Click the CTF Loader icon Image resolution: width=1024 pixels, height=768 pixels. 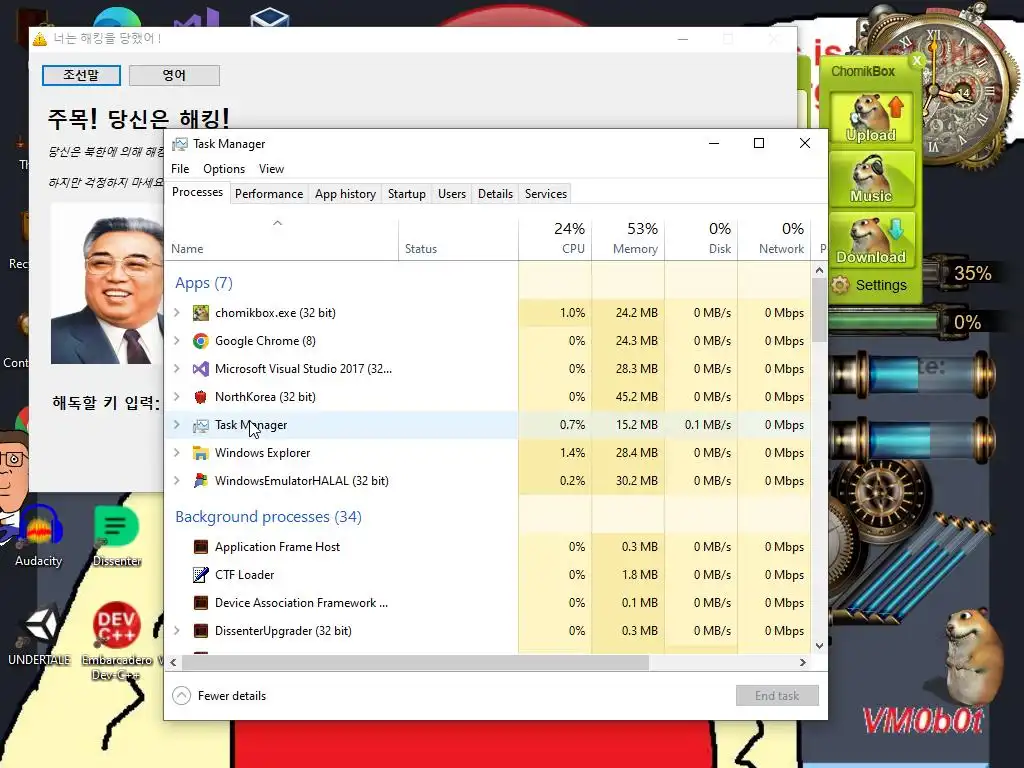(200, 575)
